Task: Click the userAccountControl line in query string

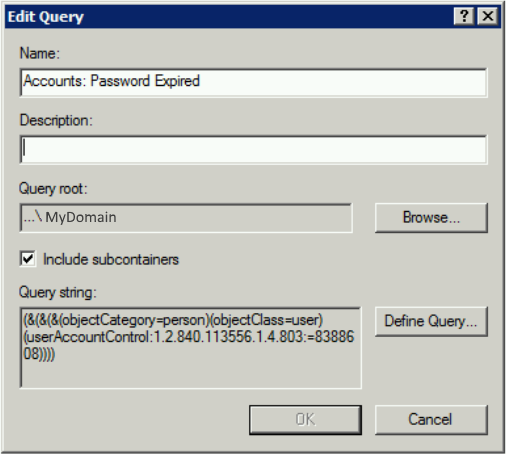Action: click(189, 337)
